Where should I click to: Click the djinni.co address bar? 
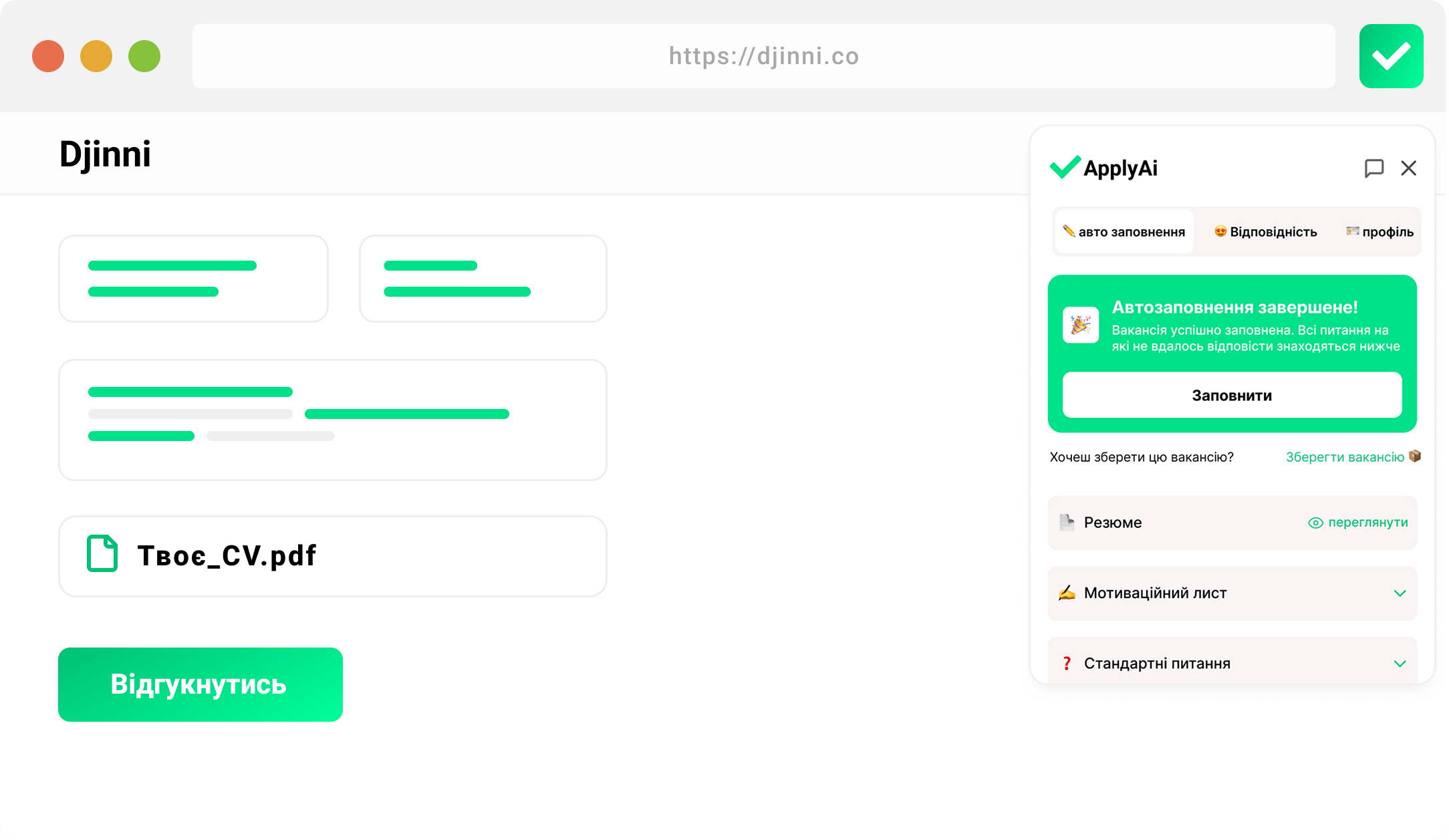(x=763, y=56)
